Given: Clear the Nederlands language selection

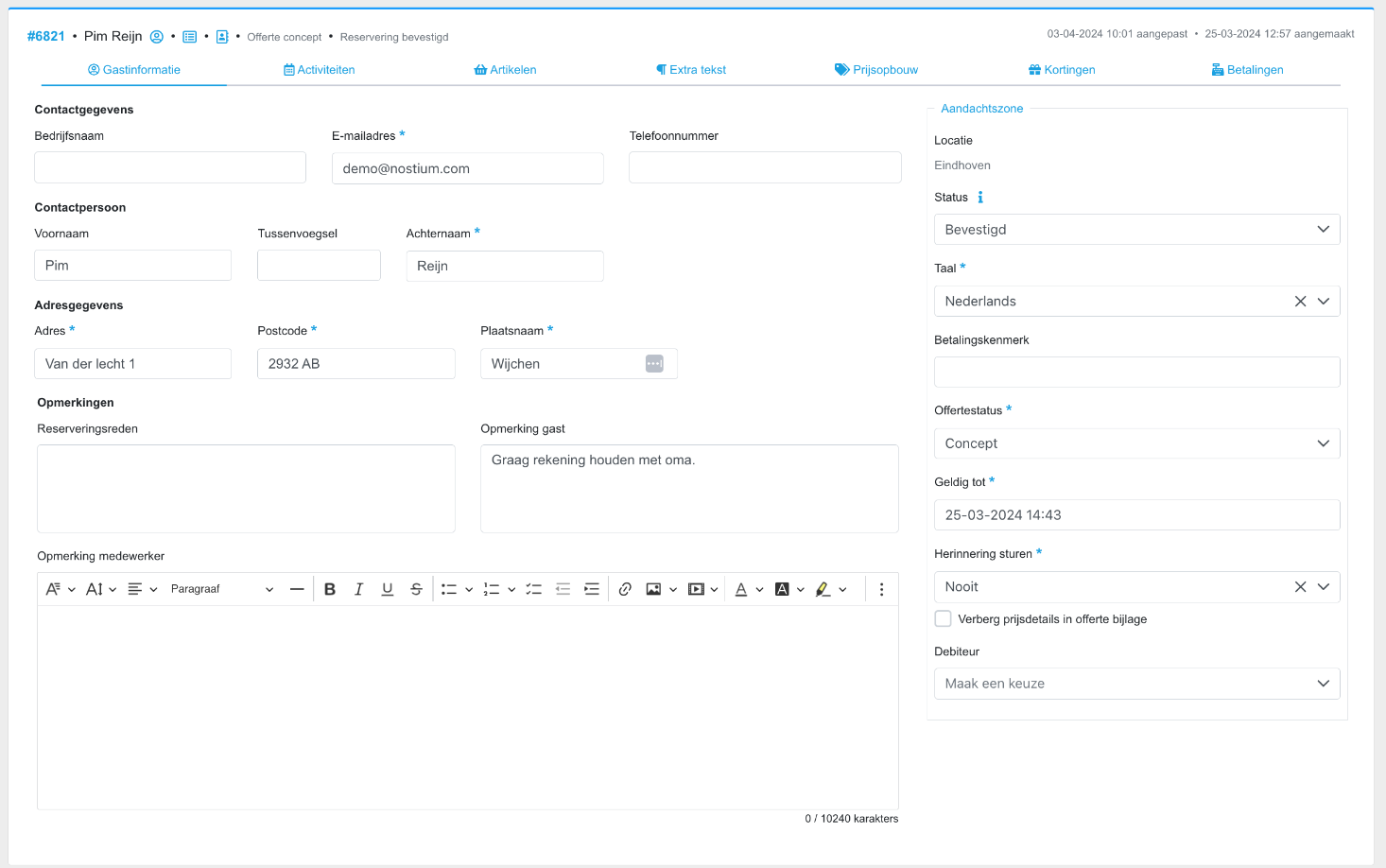Looking at the screenshot, I should (1300, 301).
